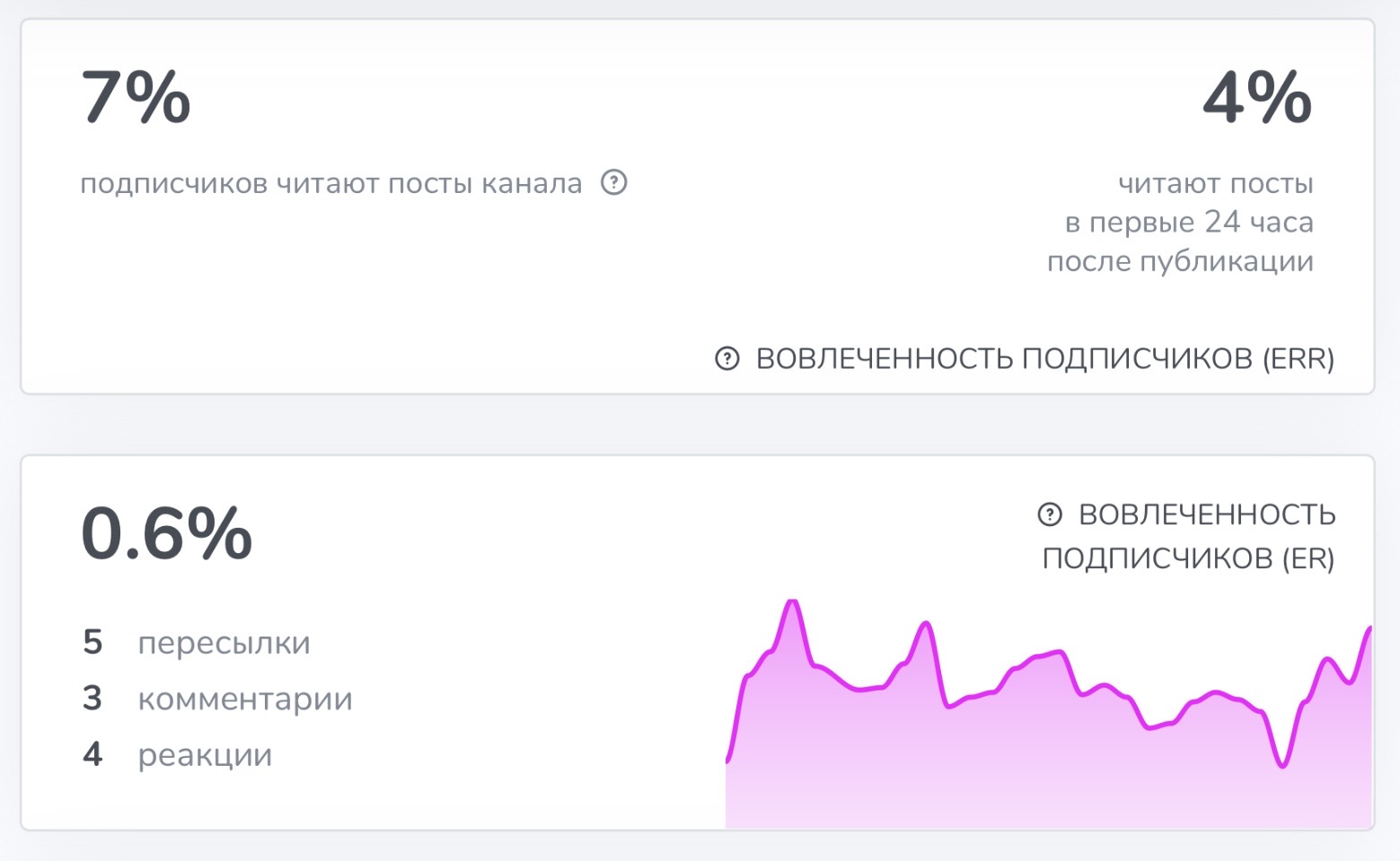Click the 'в первые 24 часа' description text
Viewport: 1400px width, 861px height.
pyautogui.click(x=1189, y=222)
